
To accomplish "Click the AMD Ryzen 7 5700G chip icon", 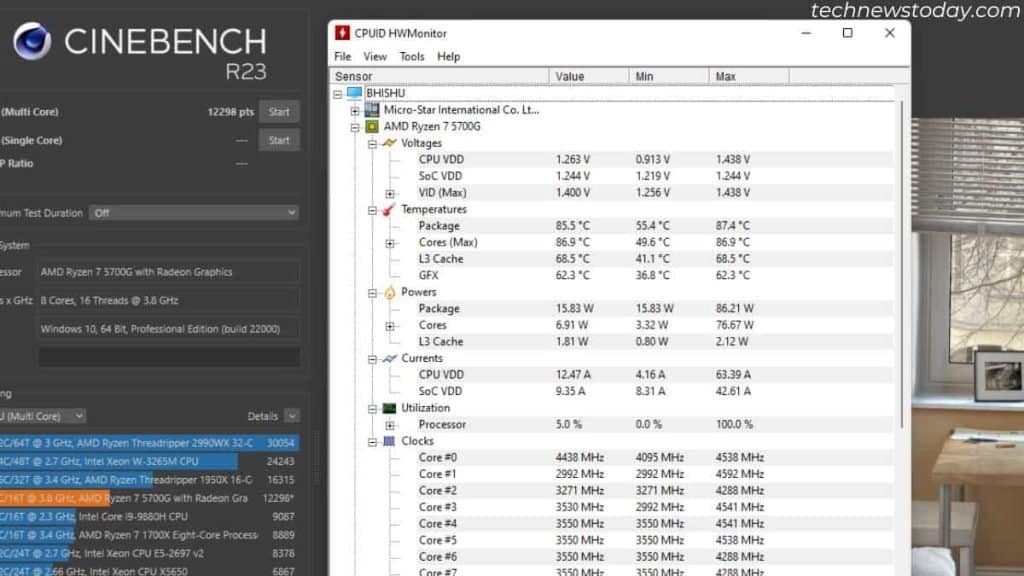I will pyautogui.click(x=372, y=127).
